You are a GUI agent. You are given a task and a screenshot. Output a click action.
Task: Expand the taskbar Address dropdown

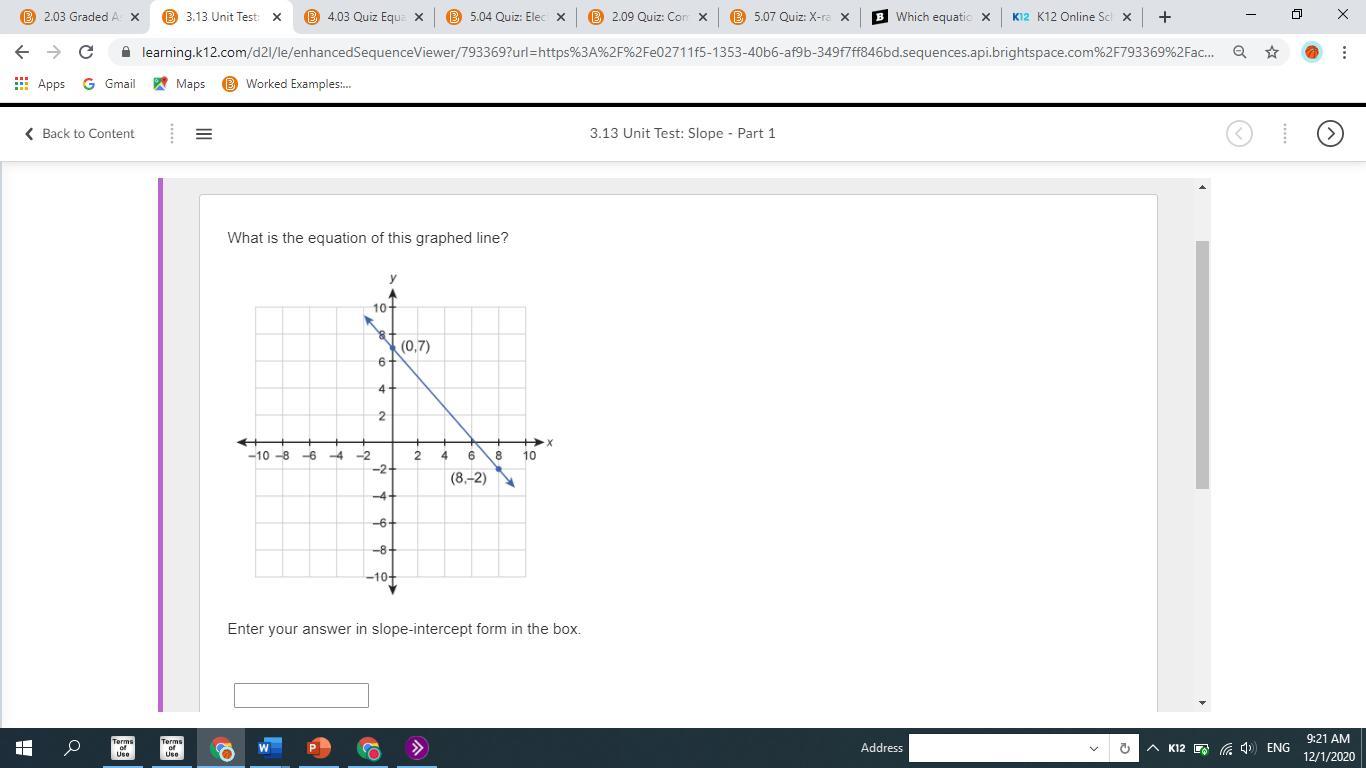click(x=1093, y=748)
